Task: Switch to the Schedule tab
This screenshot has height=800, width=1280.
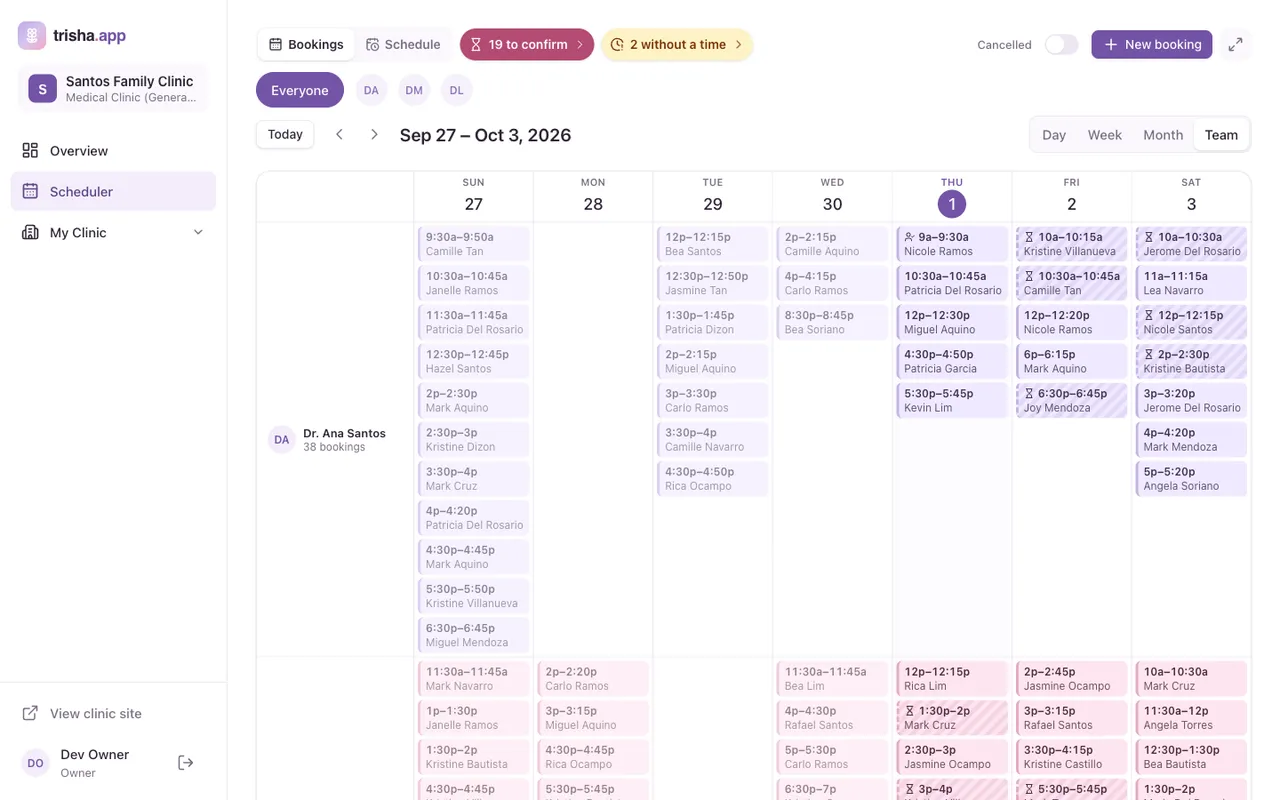Action: pyautogui.click(x=403, y=44)
